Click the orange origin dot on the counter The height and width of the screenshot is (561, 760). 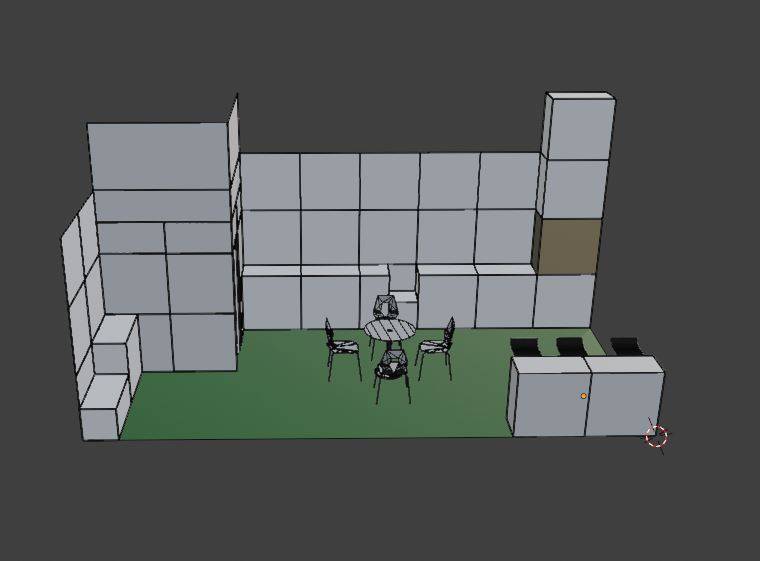click(x=584, y=396)
